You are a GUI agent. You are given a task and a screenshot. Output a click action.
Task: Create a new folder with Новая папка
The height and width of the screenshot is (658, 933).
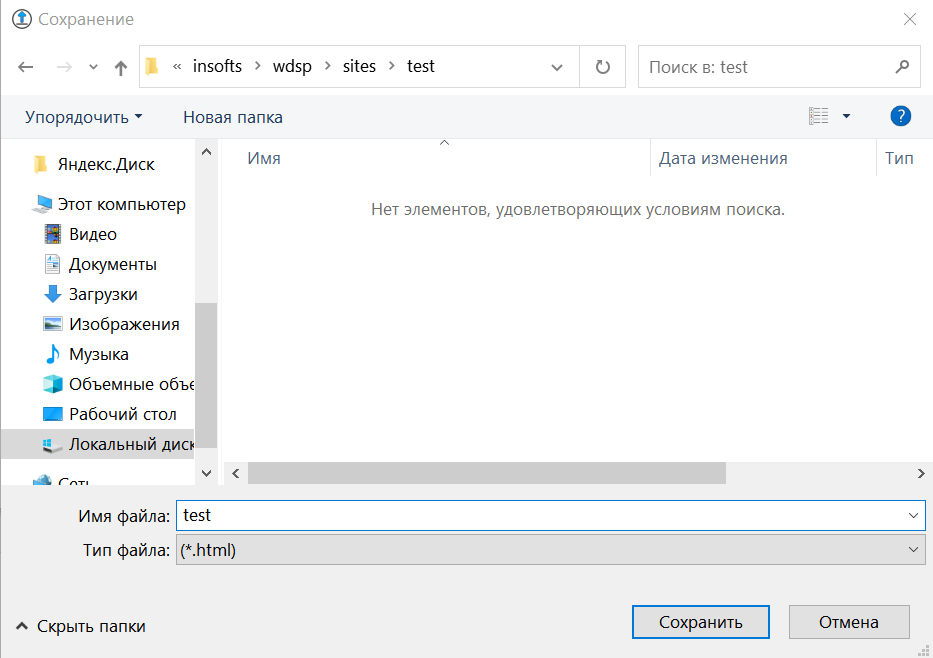click(233, 117)
